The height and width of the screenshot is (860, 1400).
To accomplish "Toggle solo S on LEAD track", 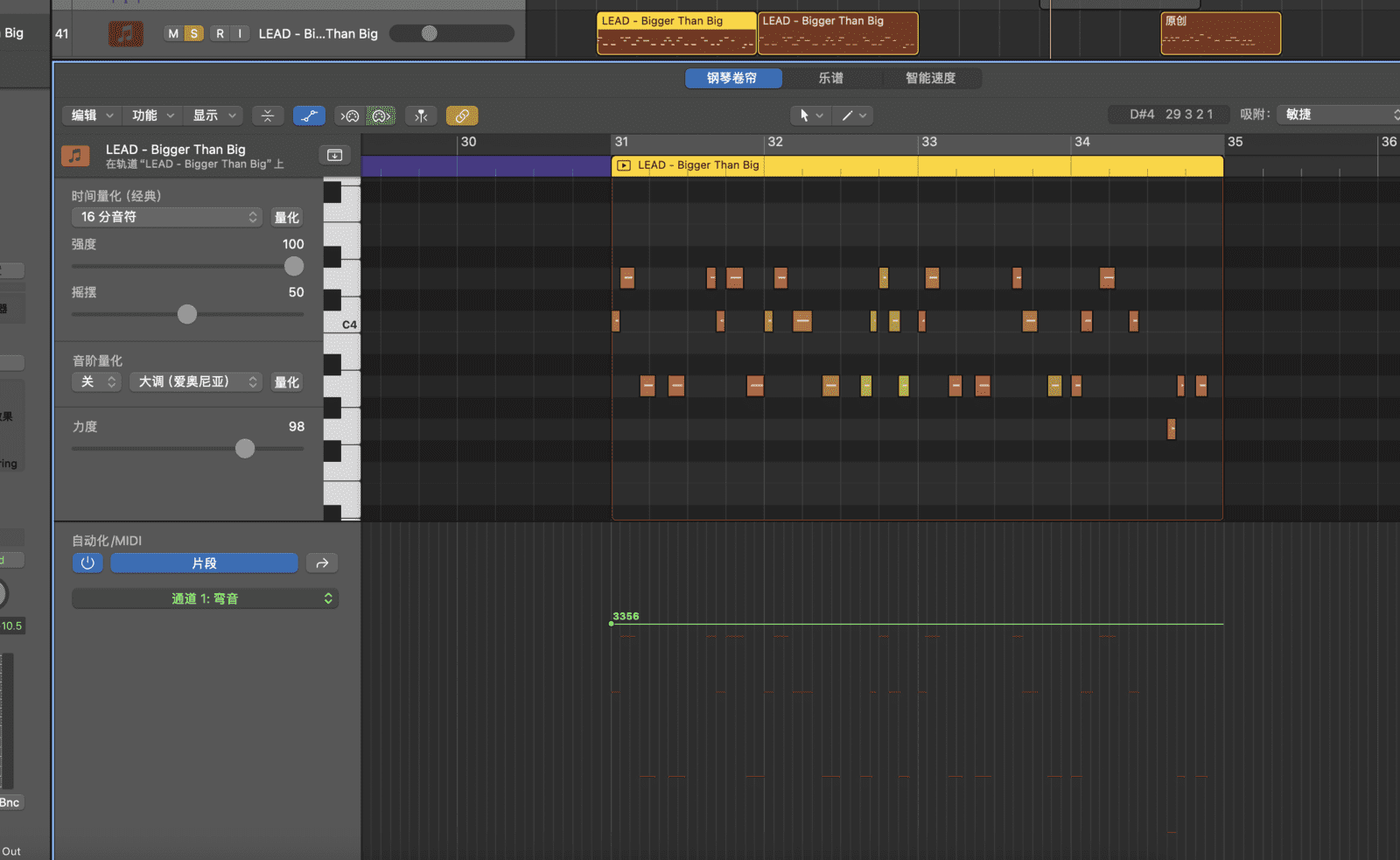I will coord(194,33).
